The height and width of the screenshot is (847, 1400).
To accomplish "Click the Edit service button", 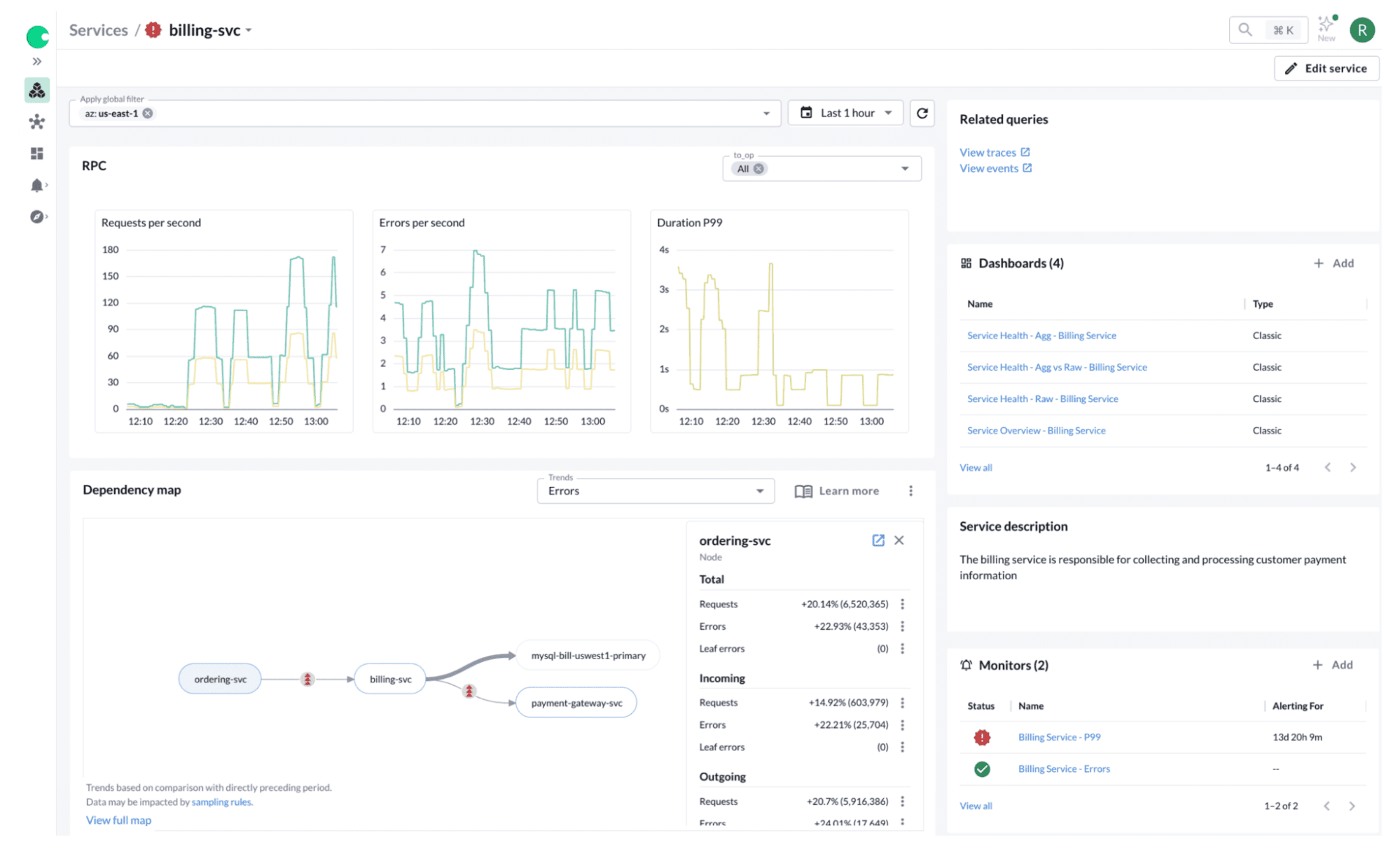I will point(1326,68).
